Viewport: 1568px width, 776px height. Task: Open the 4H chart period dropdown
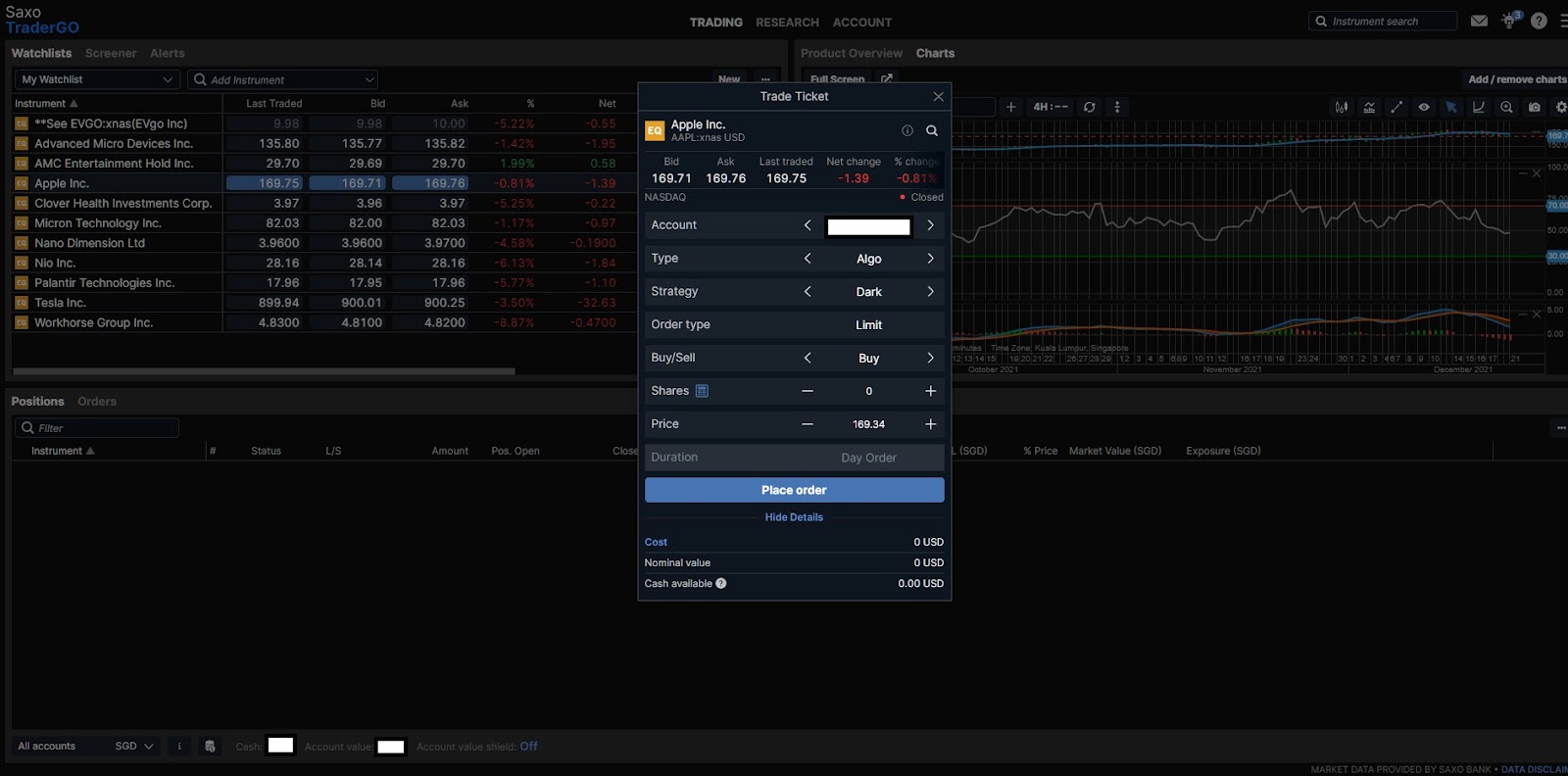click(1051, 107)
